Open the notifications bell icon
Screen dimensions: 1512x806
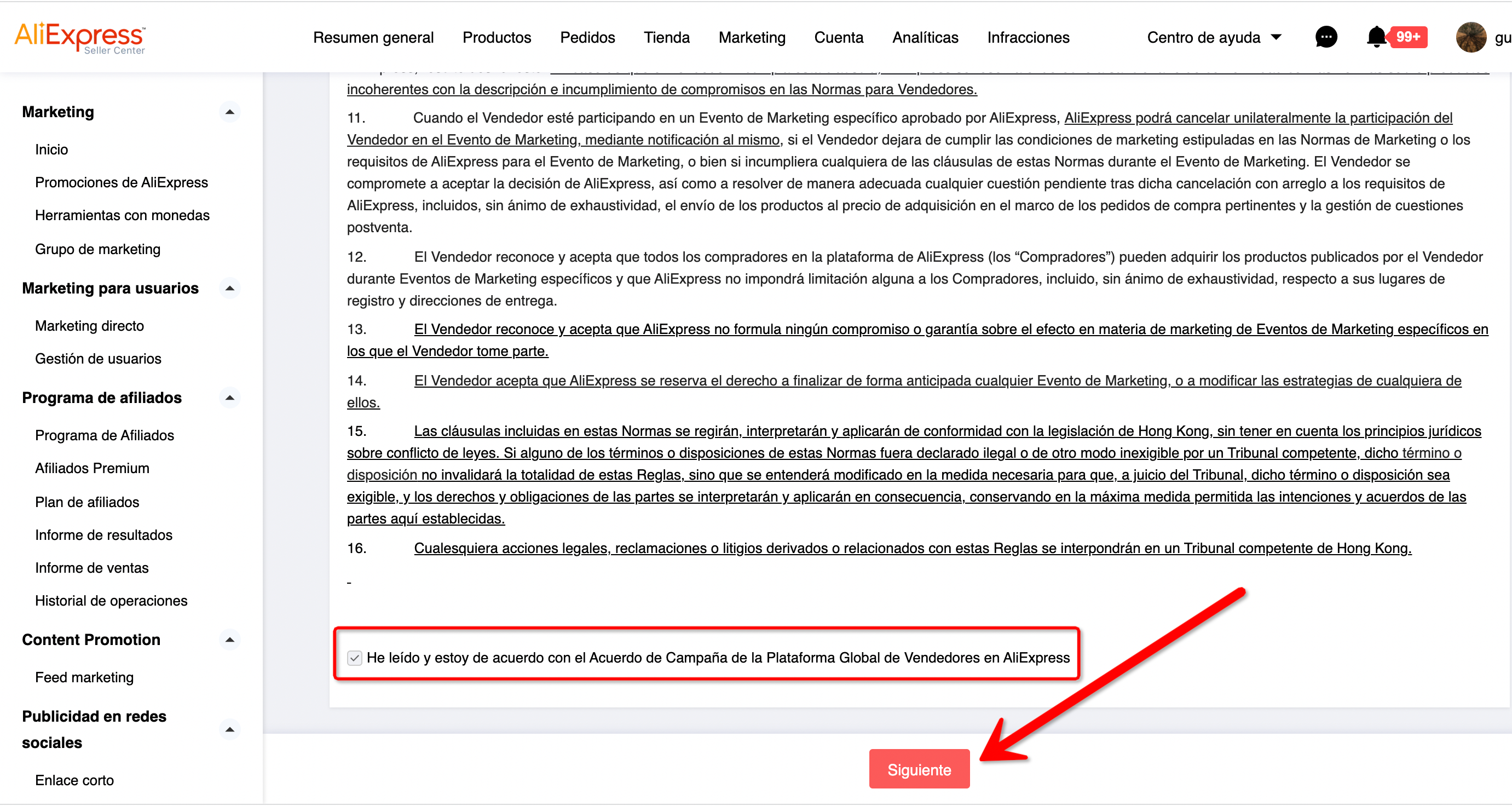[1375, 38]
